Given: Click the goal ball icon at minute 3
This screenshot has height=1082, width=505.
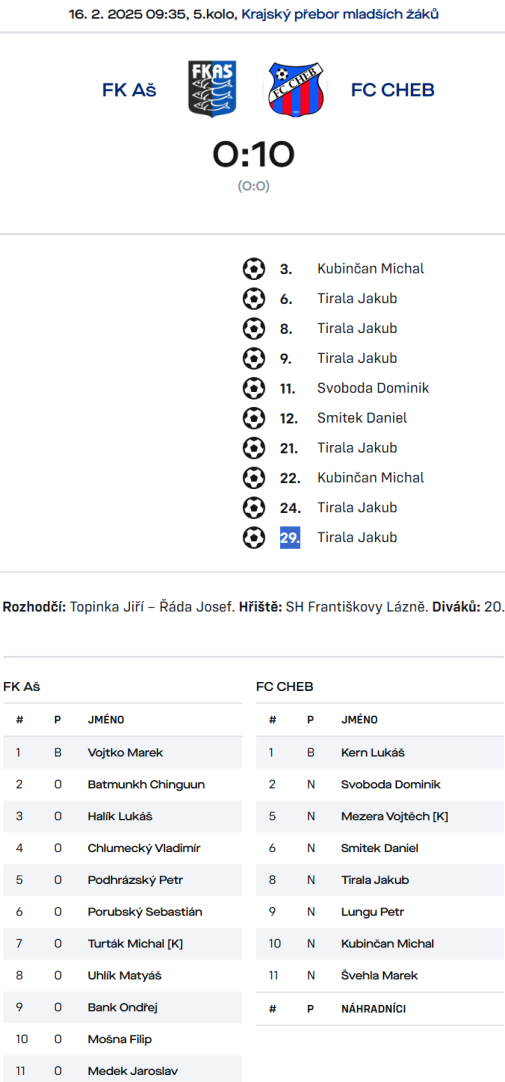Looking at the screenshot, I should pyautogui.click(x=254, y=268).
